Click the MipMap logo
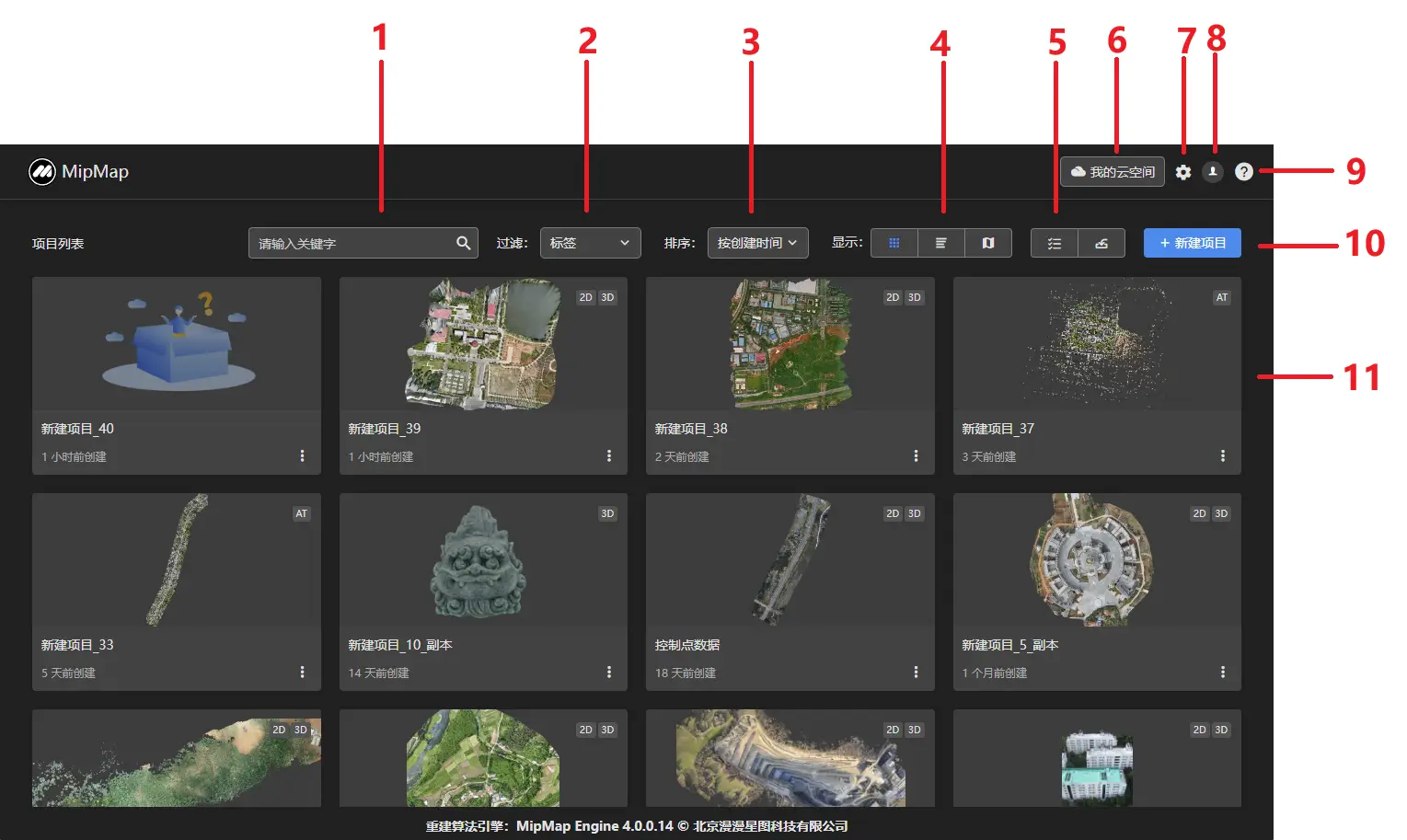The image size is (1407, 840). click(79, 172)
